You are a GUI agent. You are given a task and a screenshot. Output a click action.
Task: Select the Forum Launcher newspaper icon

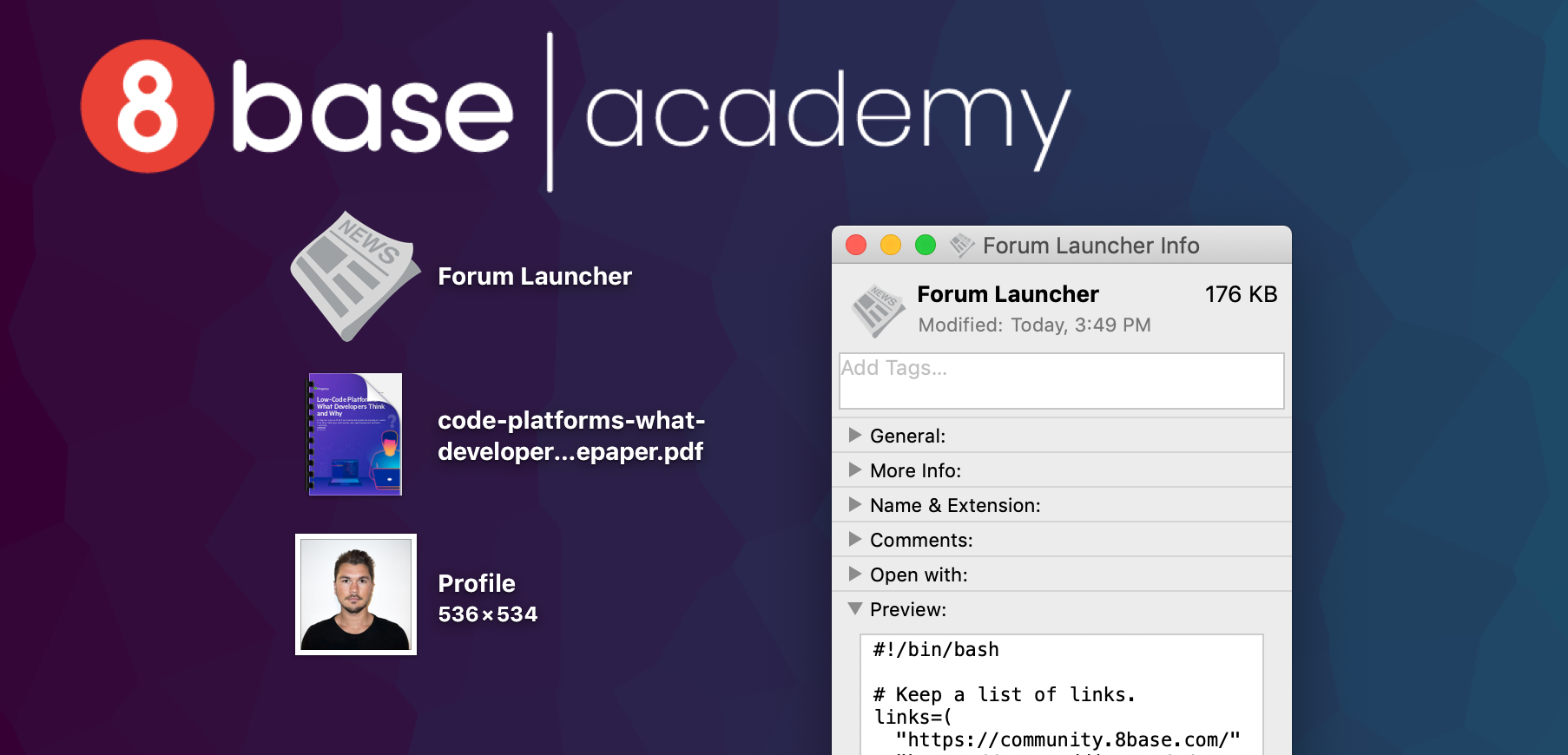pyautogui.click(x=355, y=276)
